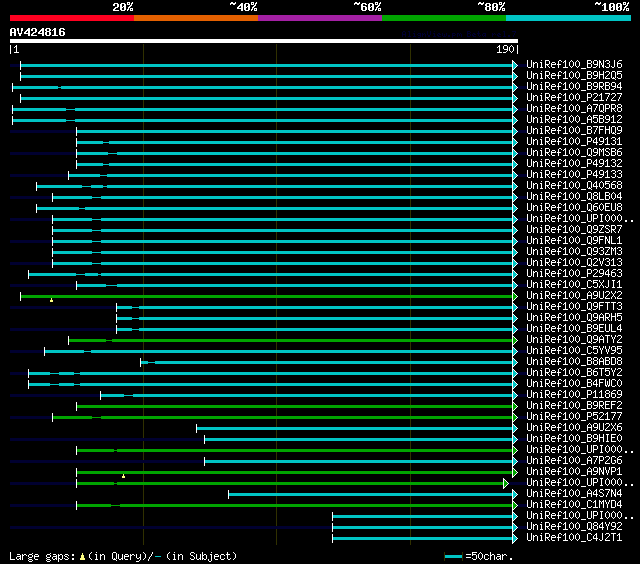Select the UniRef100_Q9FNL1 label
Screen dimensions: 640x564
574,241
